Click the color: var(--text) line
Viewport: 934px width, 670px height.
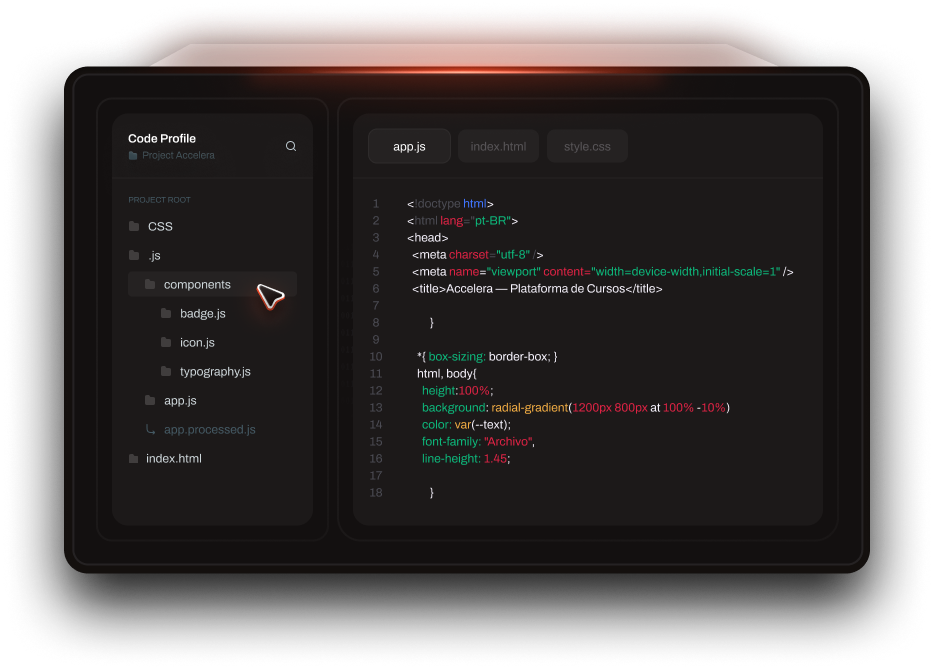click(x=466, y=425)
